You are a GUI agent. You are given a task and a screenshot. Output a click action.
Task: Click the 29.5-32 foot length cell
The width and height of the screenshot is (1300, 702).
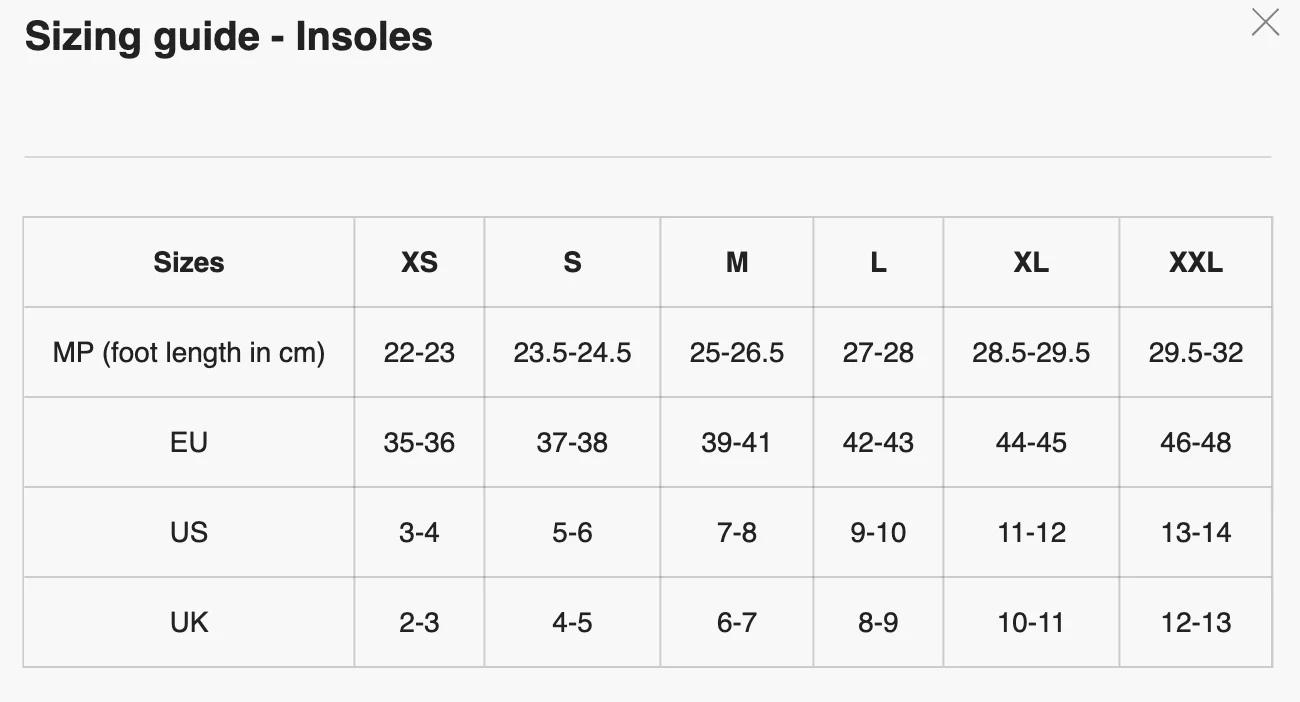pyautogui.click(x=1196, y=352)
